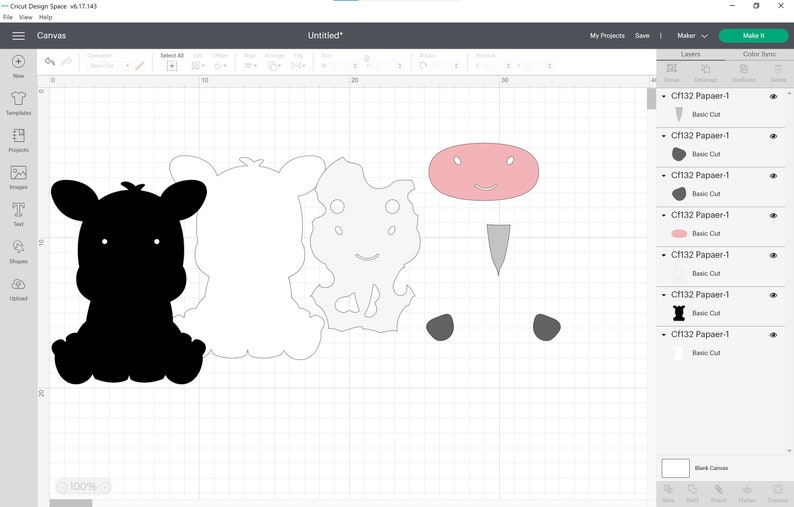Zoom out with the minus button
This screenshot has height=507, width=794.
click(x=61, y=487)
